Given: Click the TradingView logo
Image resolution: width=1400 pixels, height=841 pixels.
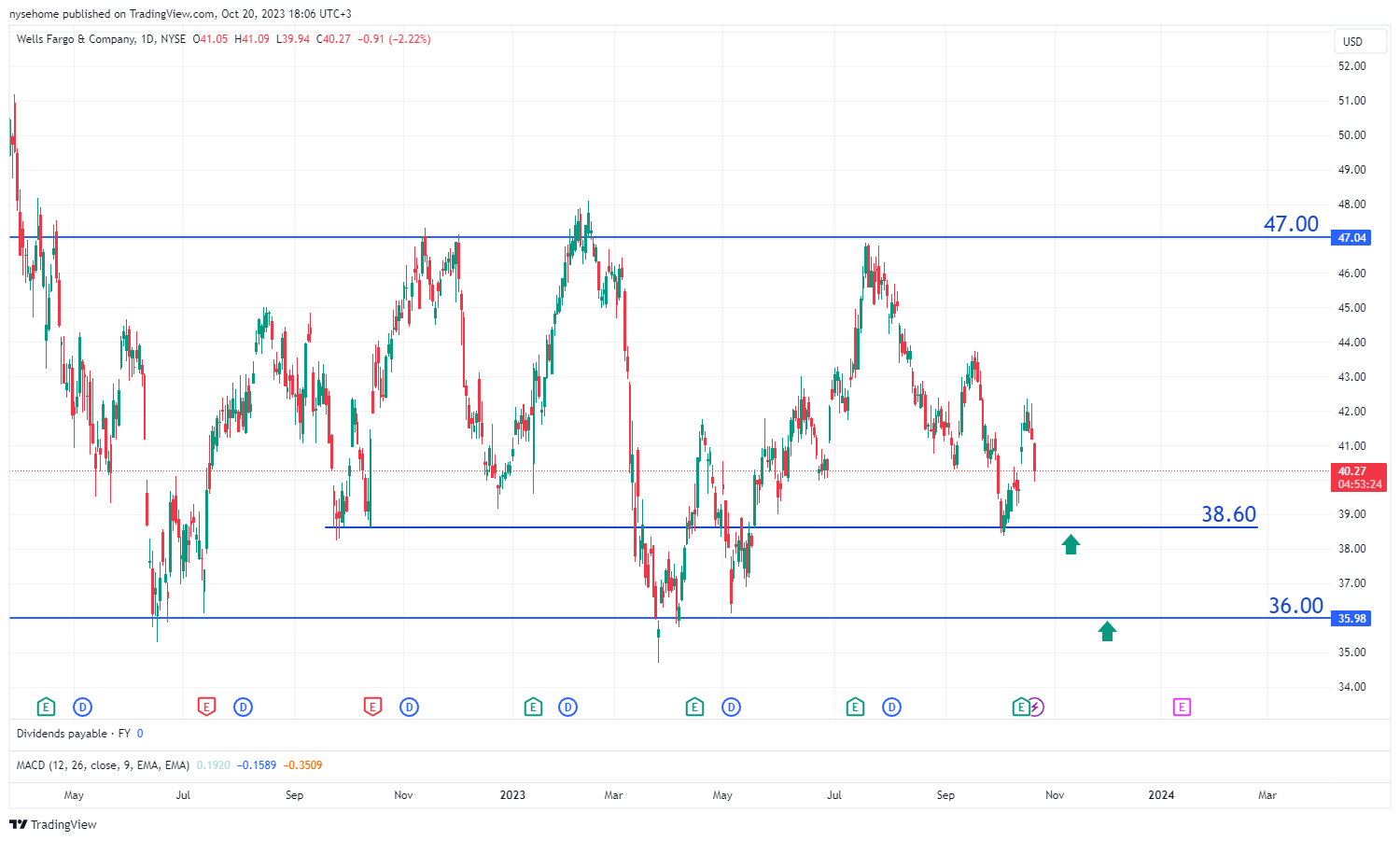Looking at the screenshot, I should 53,824.
